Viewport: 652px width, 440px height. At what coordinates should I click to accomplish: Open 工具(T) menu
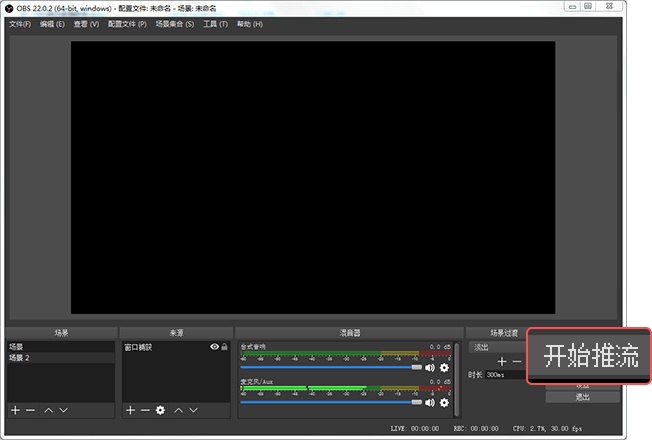click(x=215, y=24)
